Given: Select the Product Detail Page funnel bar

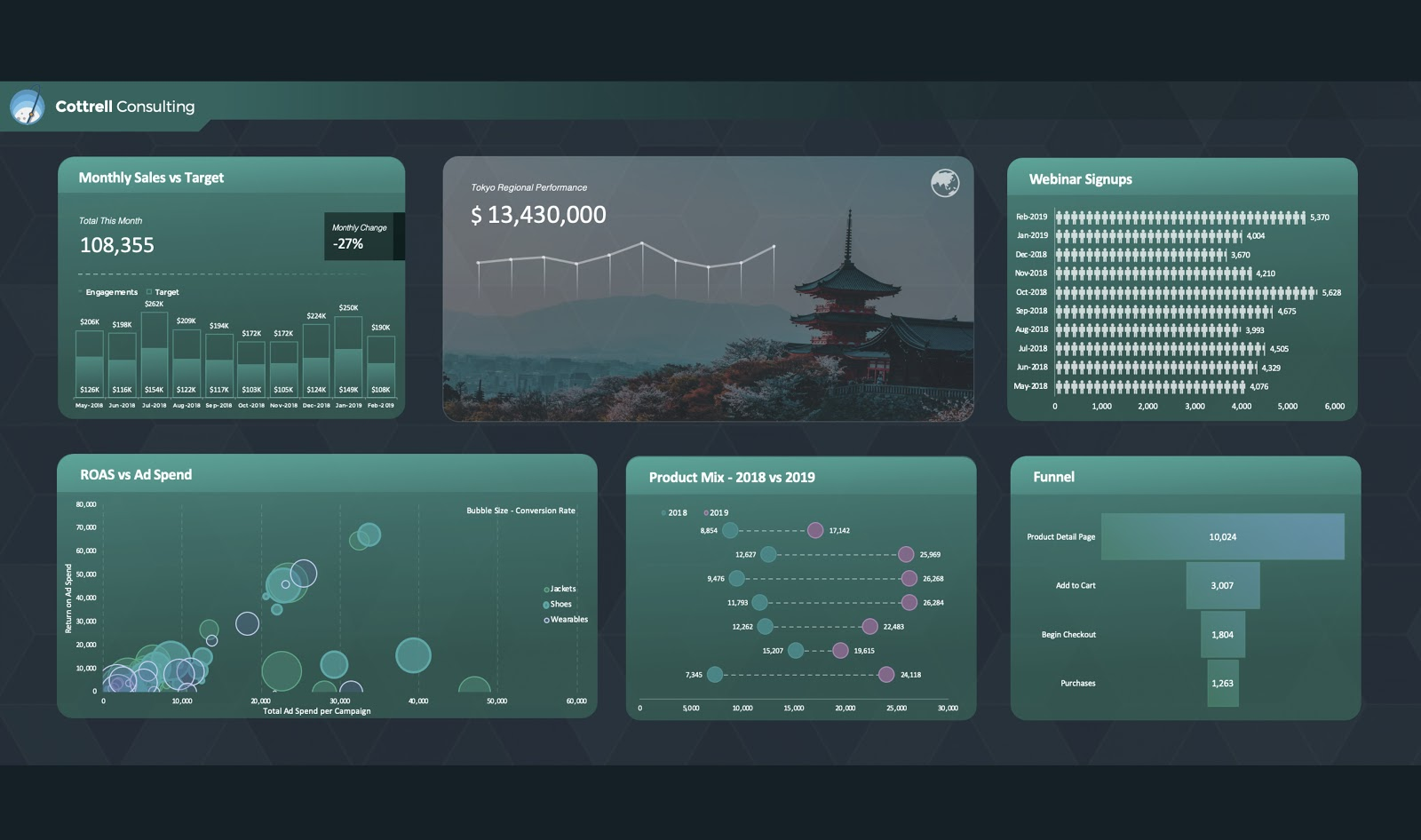Looking at the screenshot, I should [1222, 537].
